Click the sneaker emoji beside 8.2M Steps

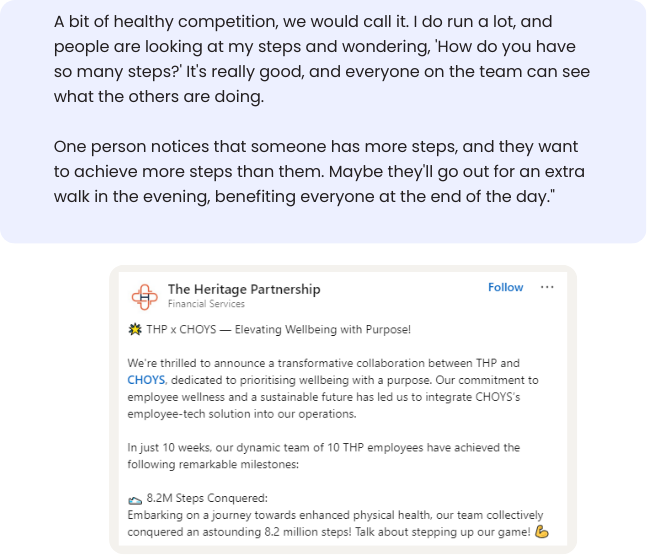135,499
